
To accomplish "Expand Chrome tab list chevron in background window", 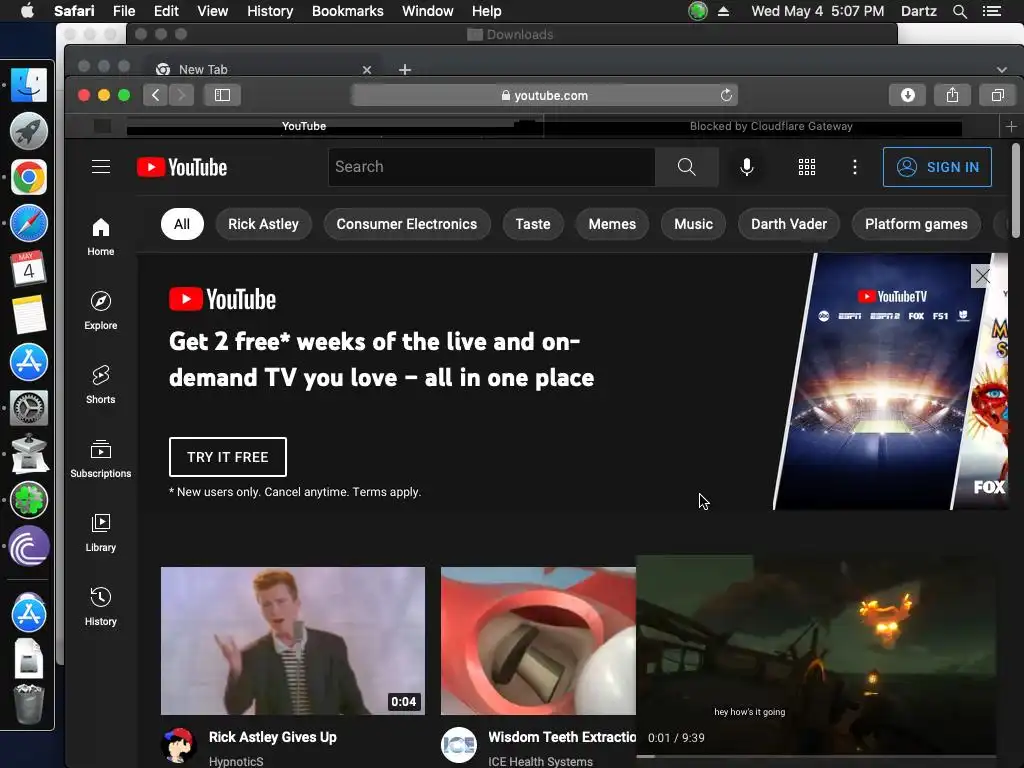I will pyautogui.click(x=1002, y=69).
